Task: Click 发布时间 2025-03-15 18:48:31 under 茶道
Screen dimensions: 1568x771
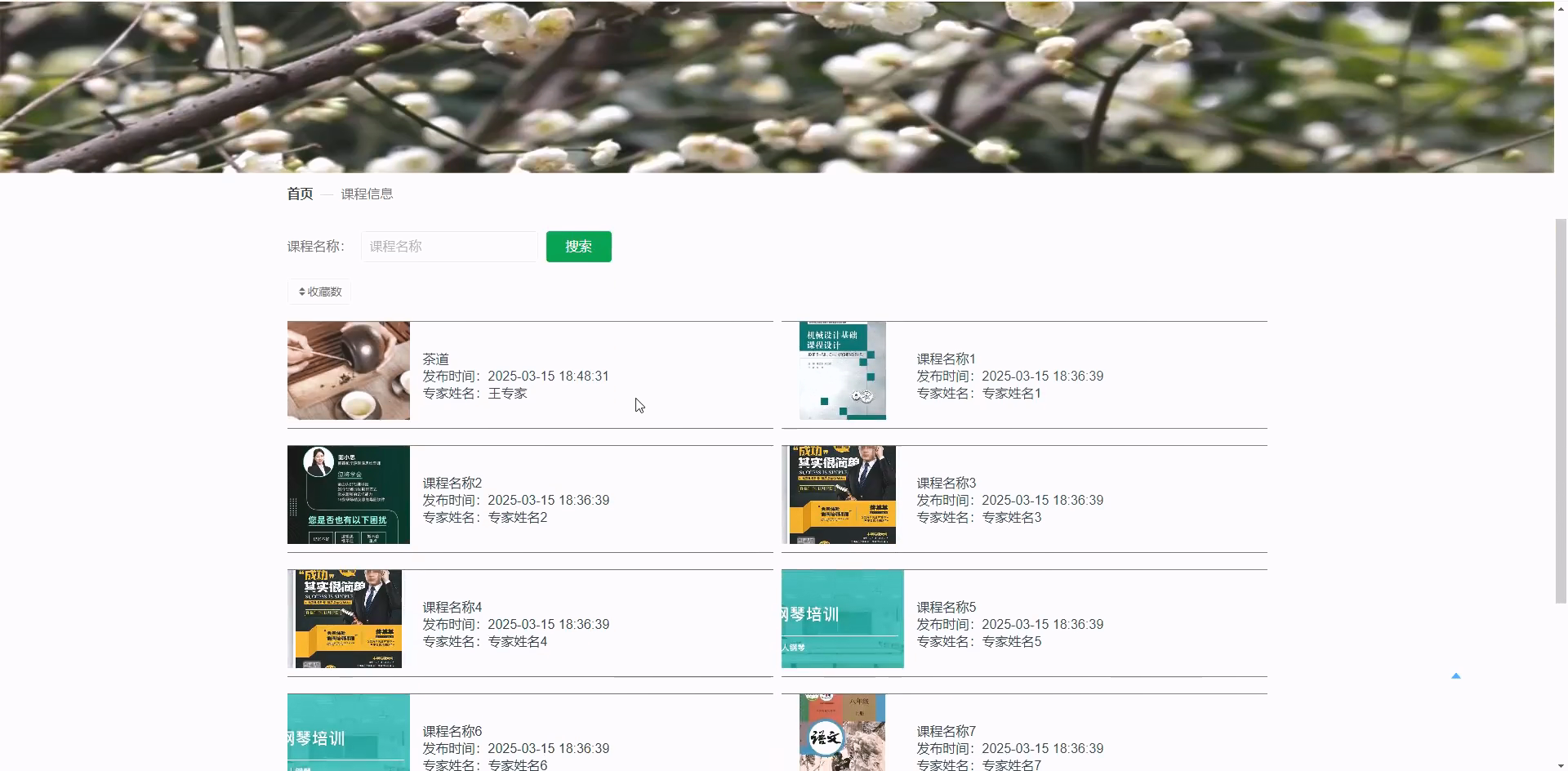Action: click(x=515, y=376)
